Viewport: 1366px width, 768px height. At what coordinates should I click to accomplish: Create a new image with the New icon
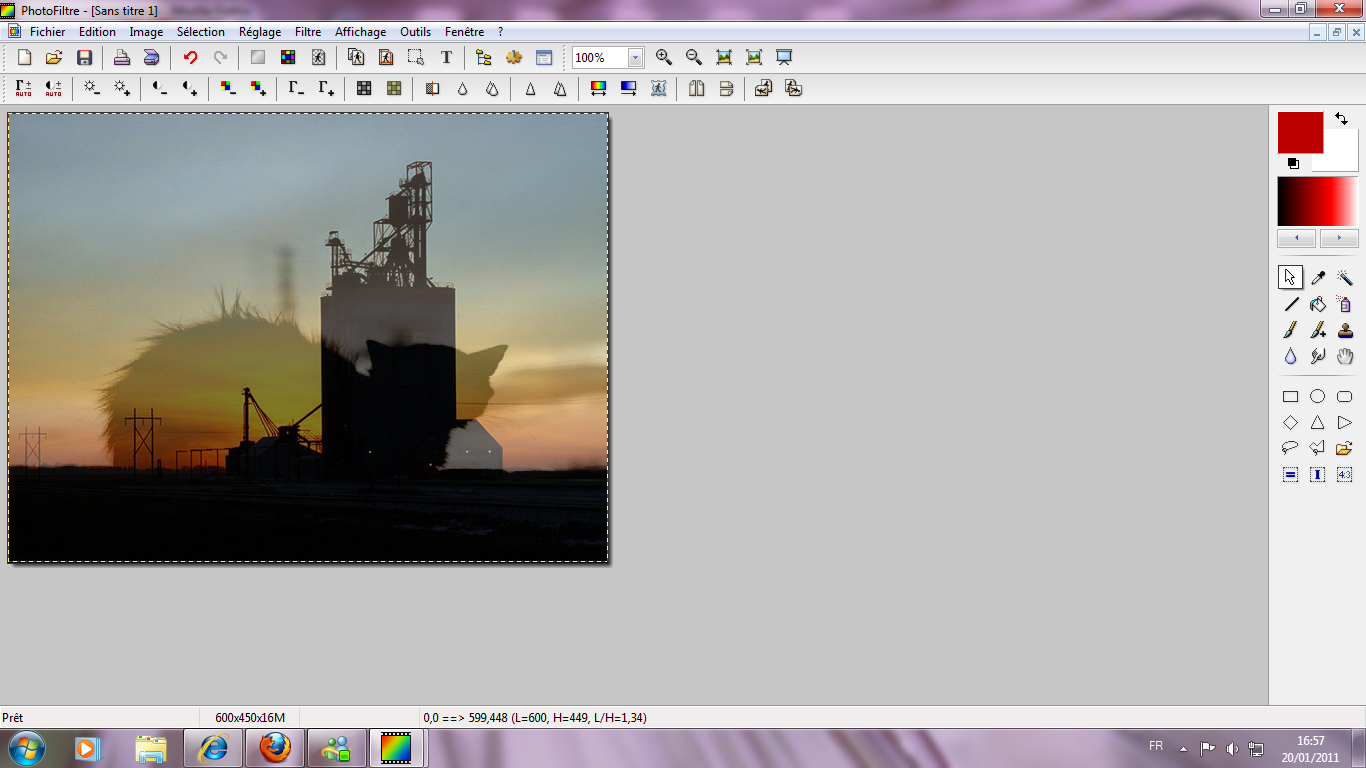tap(25, 58)
